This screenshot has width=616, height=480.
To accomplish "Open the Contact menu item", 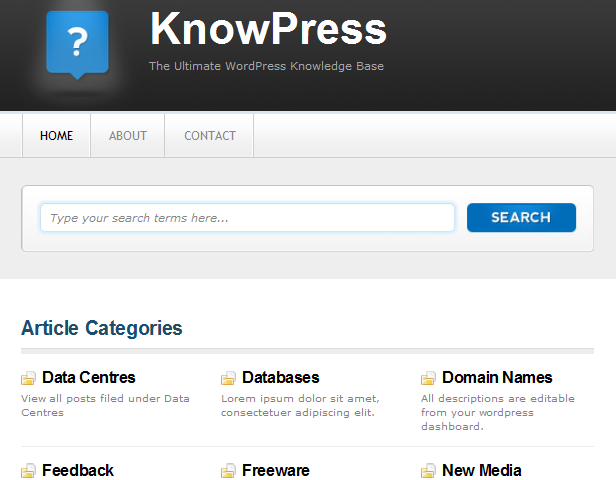I will pos(210,136).
